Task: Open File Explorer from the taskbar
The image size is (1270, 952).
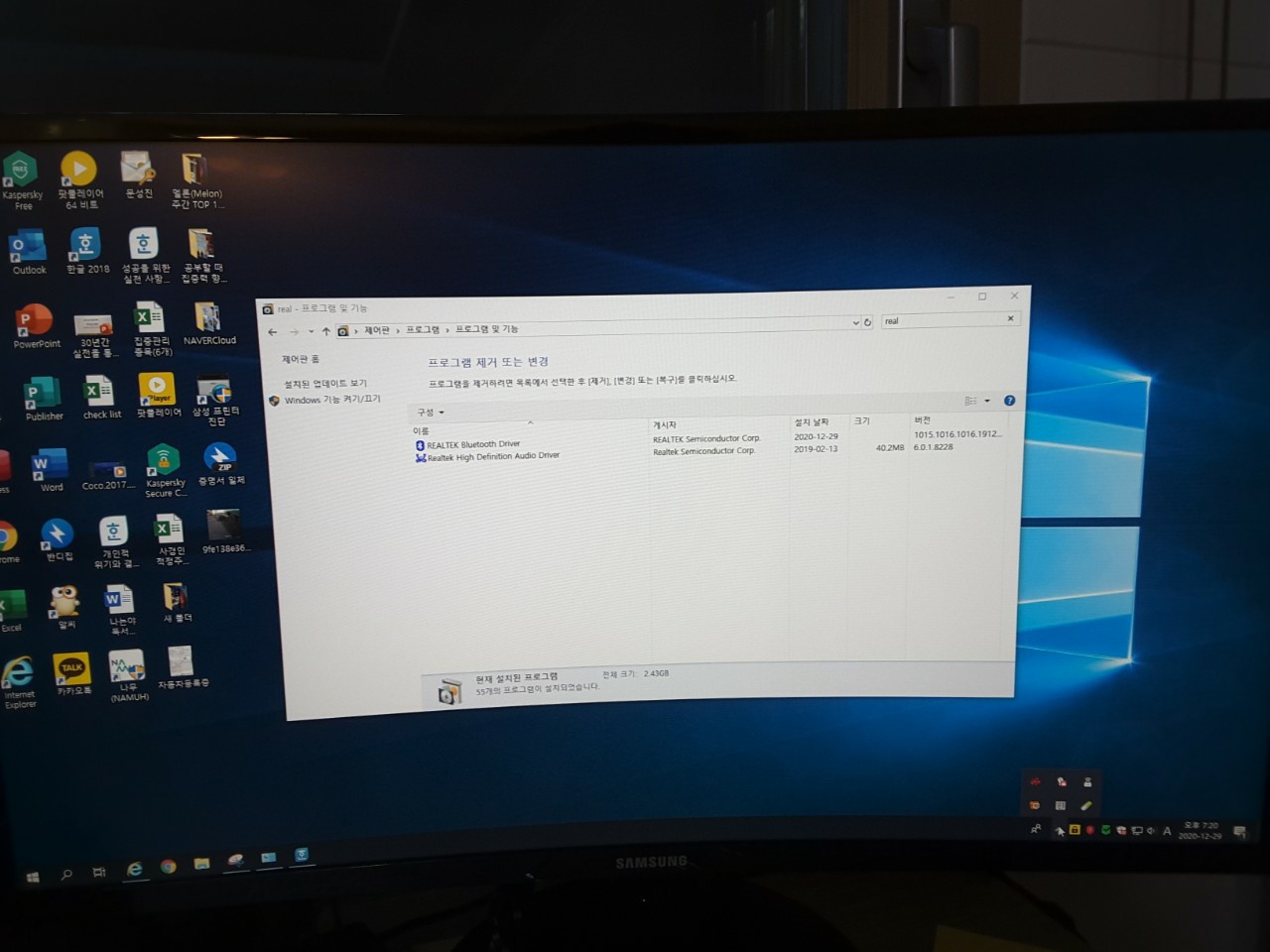Action: coord(201,864)
